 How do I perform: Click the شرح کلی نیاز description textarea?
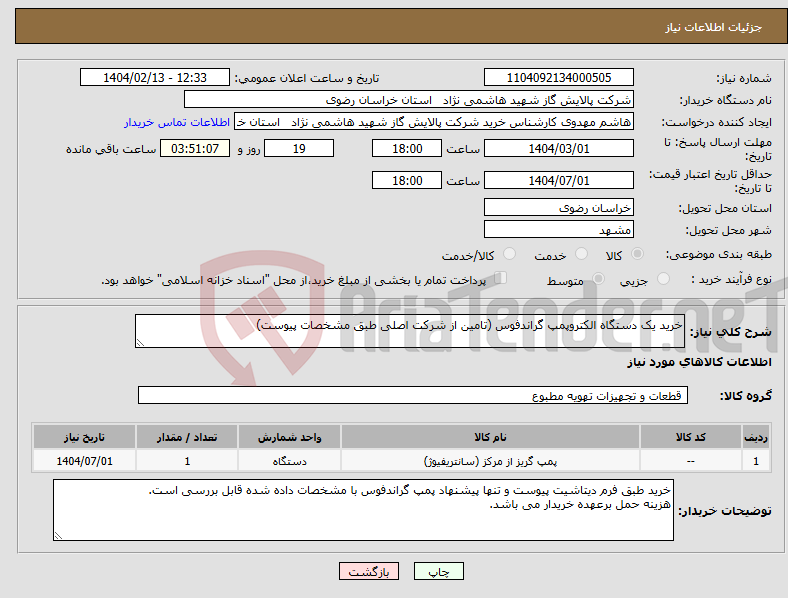pyautogui.click(x=410, y=331)
